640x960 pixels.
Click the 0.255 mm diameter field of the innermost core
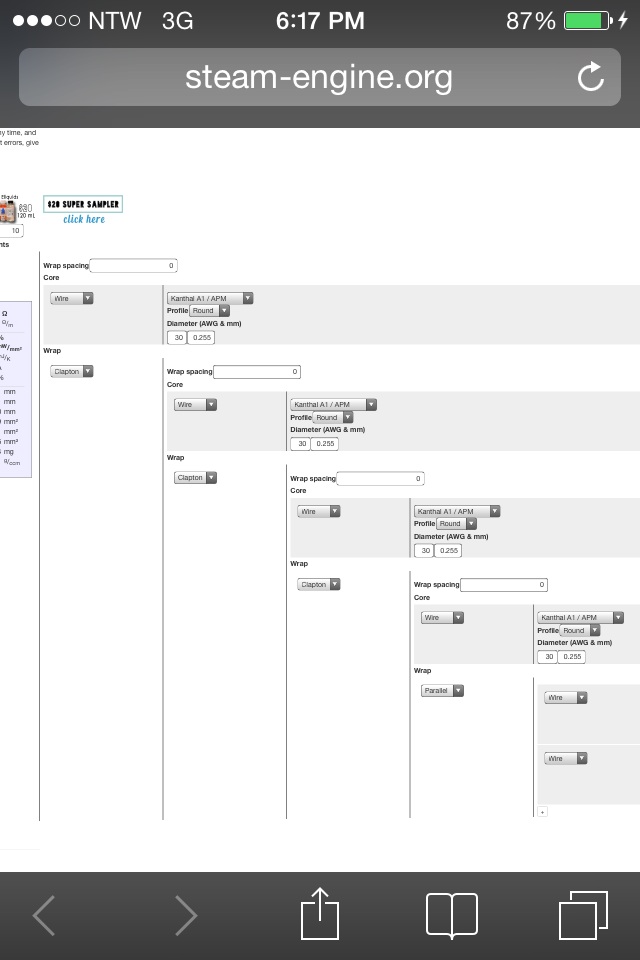pyautogui.click(x=572, y=657)
